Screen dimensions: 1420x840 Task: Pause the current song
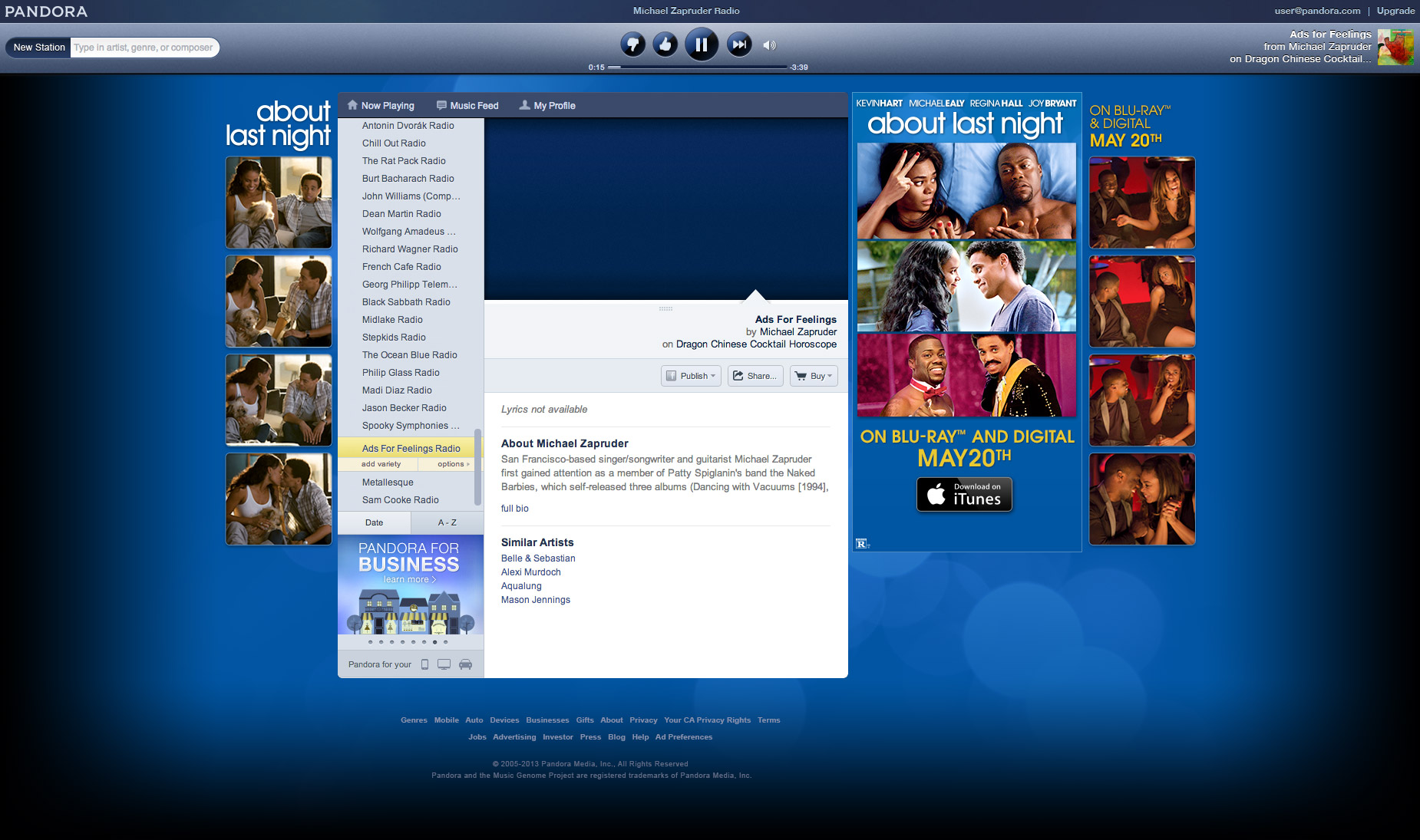click(701, 44)
